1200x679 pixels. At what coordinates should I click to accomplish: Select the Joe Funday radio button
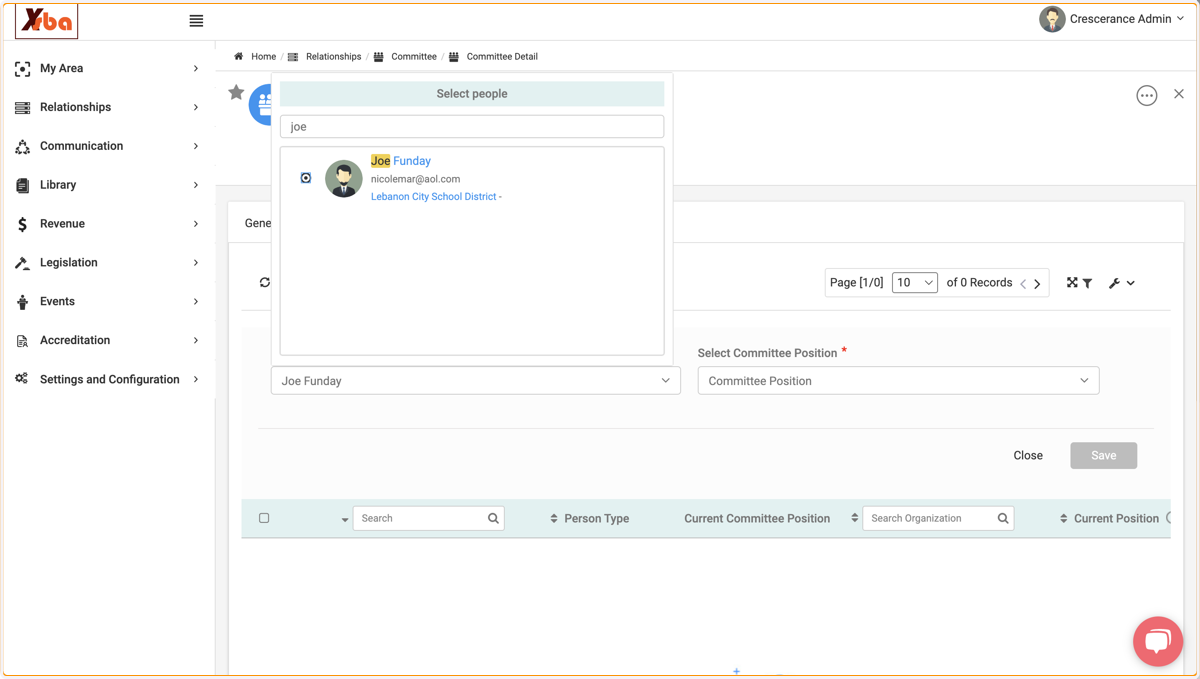pos(306,178)
